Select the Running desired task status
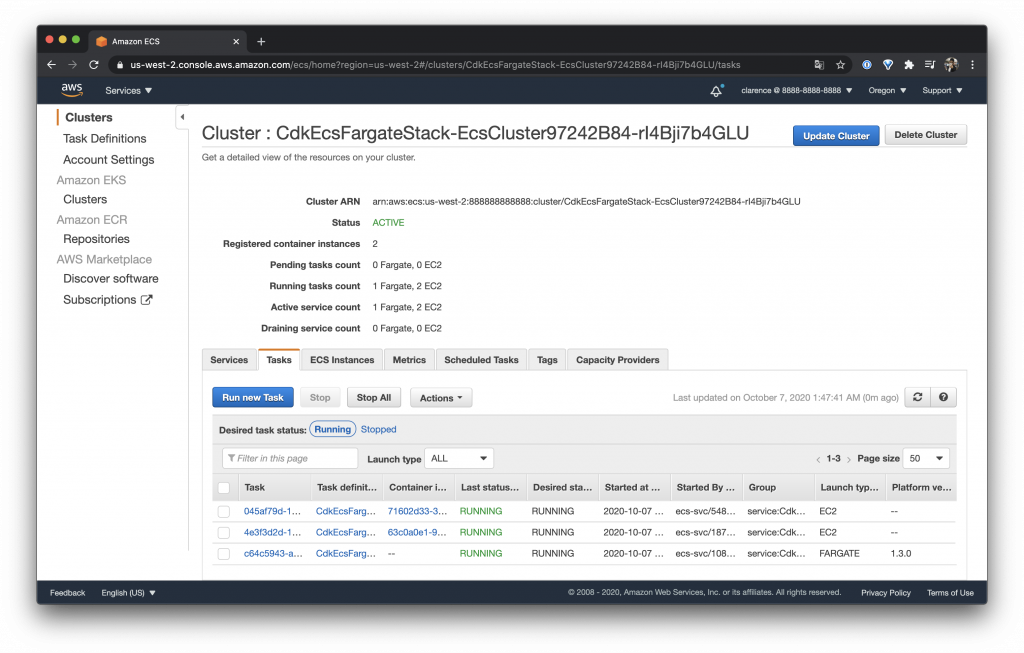Image resolution: width=1024 pixels, height=653 pixels. click(332, 429)
